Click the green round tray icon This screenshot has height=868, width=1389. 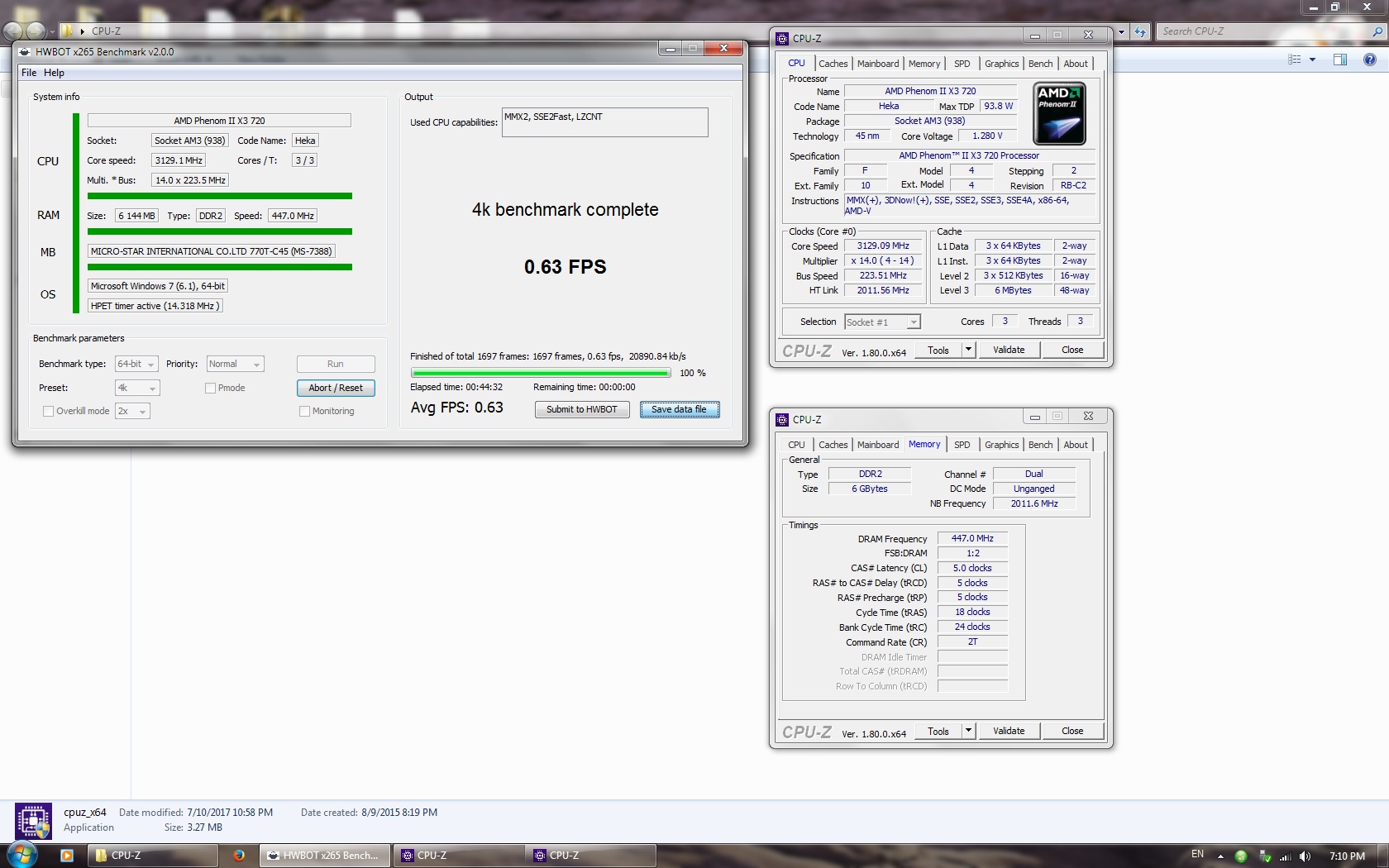[1241, 856]
